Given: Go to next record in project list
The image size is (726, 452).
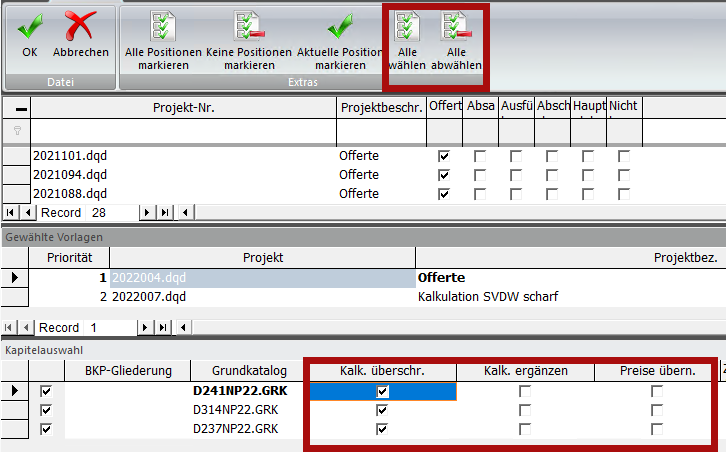Looking at the screenshot, I should pyautogui.click(x=148, y=213).
